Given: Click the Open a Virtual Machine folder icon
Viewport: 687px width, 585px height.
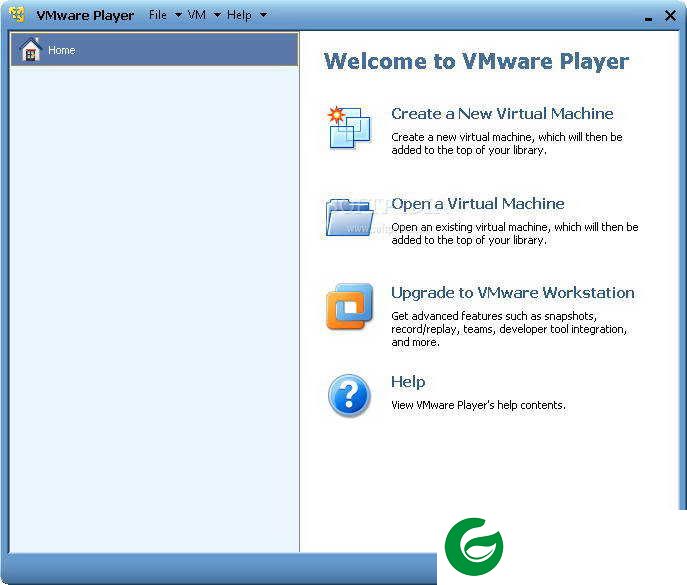Looking at the screenshot, I should click(350, 217).
